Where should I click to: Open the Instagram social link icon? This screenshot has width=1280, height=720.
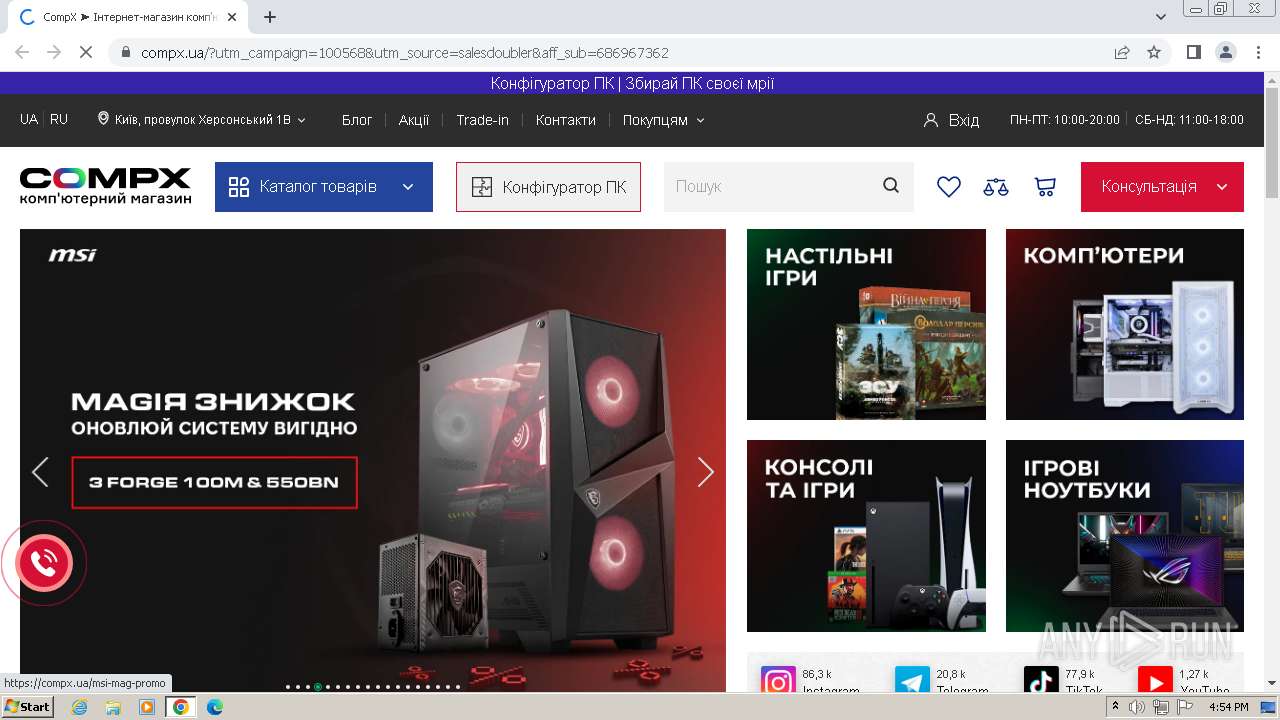click(778, 682)
